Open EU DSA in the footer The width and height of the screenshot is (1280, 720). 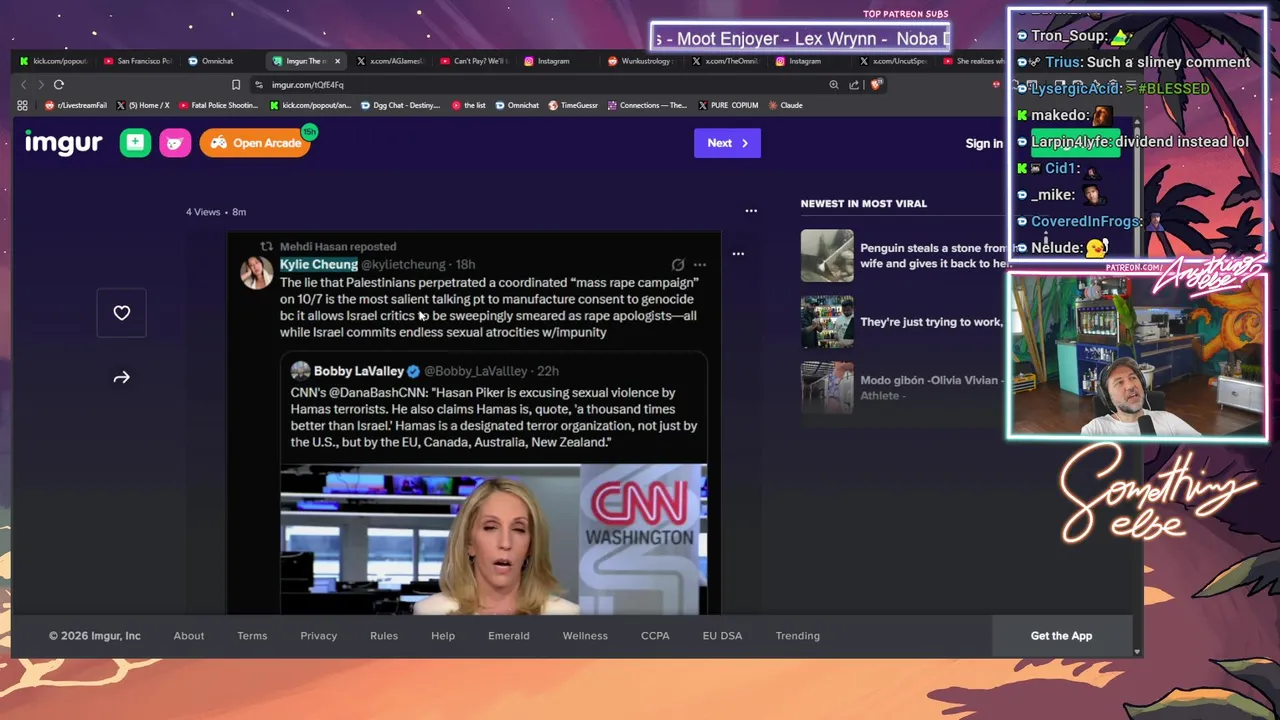coord(722,636)
